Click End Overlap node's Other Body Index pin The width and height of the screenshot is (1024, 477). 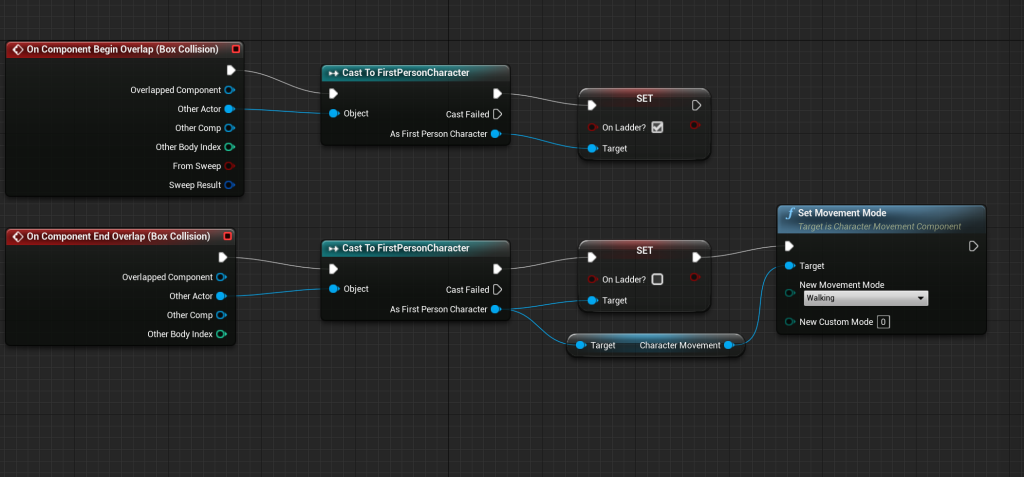221,334
